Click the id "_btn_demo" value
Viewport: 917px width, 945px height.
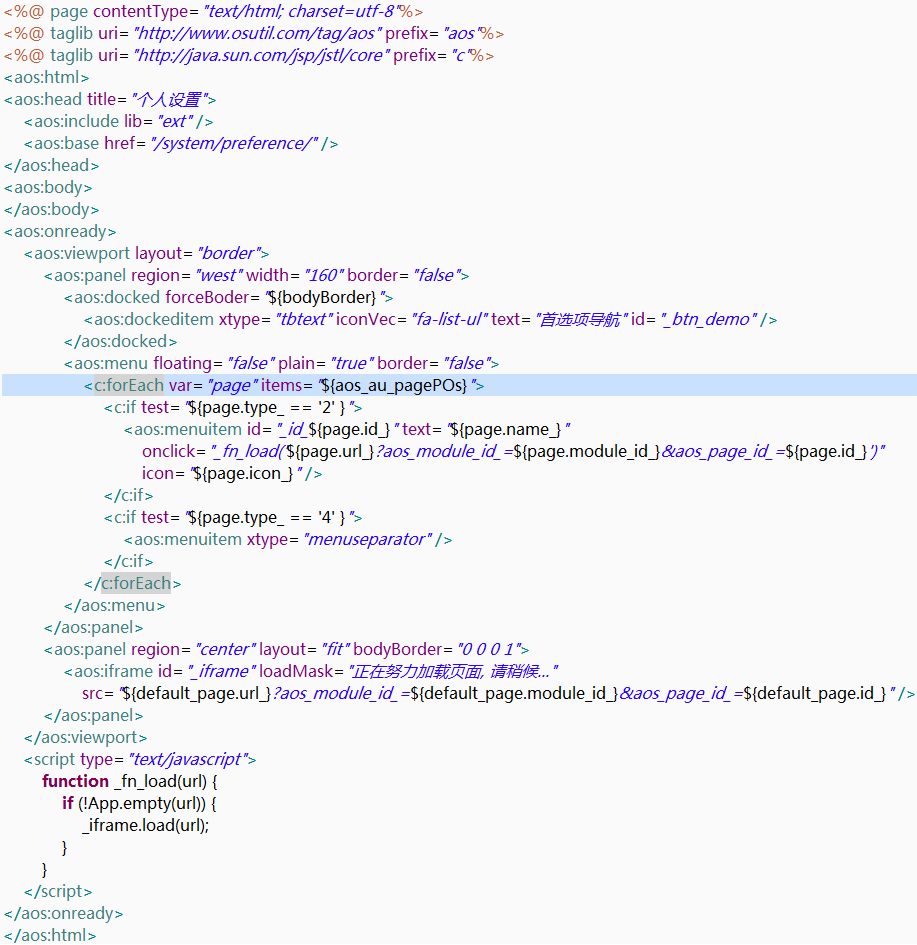pos(708,319)
